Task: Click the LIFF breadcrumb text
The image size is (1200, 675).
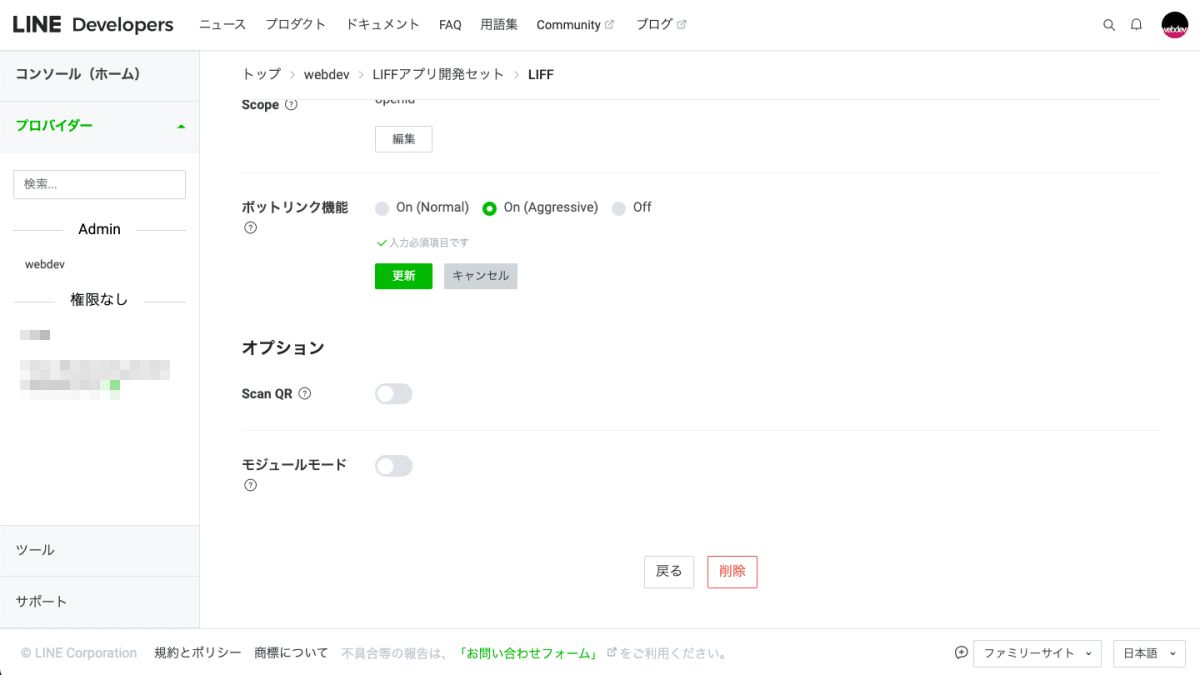Action: (541, 74)
